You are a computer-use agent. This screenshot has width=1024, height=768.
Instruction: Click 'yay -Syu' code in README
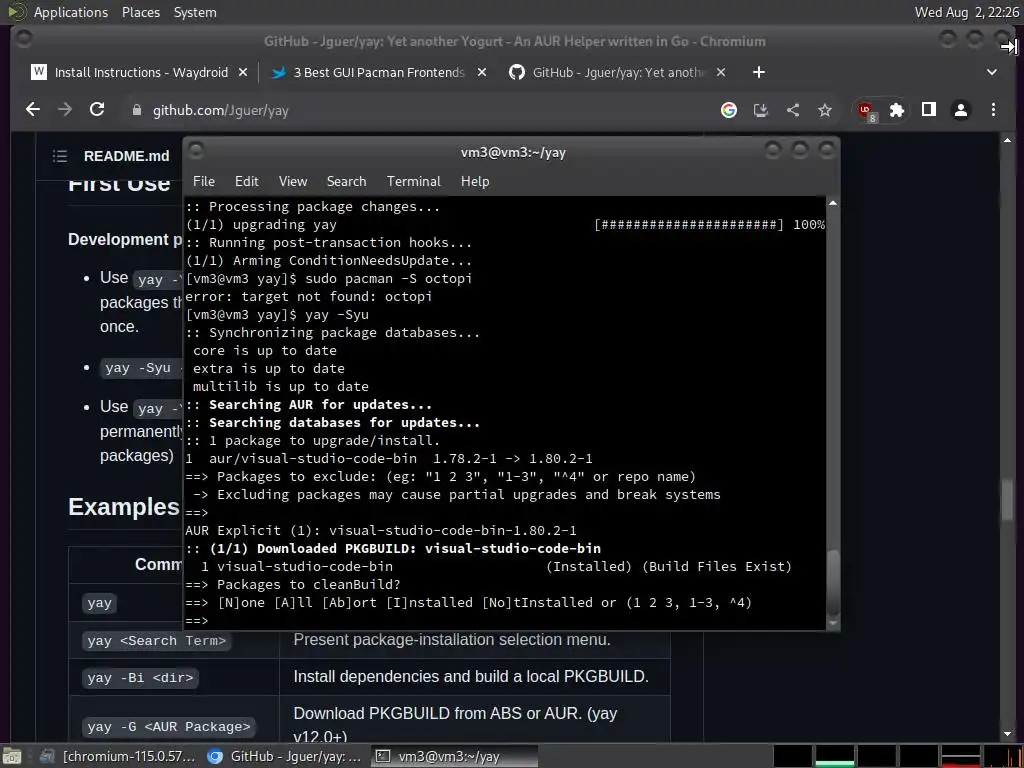click(138, 368)
